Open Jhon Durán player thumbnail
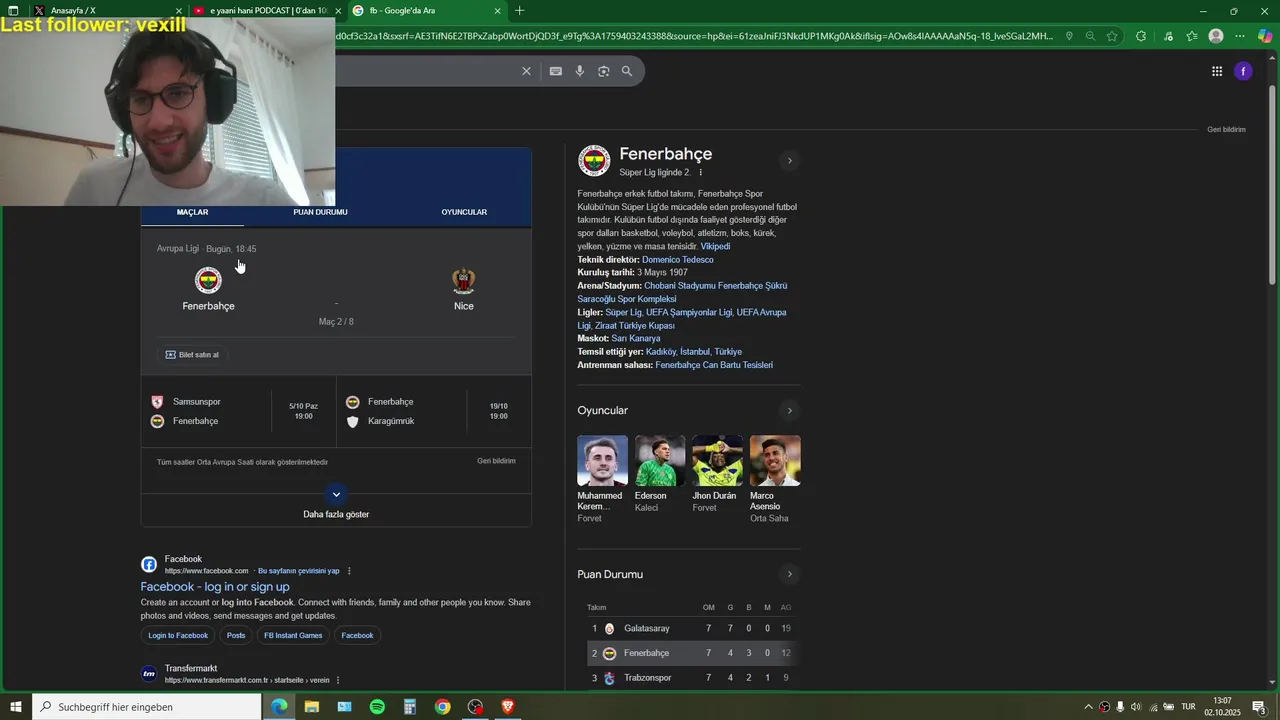This screenshot has width=1280, height=720. tap(718, 461)
